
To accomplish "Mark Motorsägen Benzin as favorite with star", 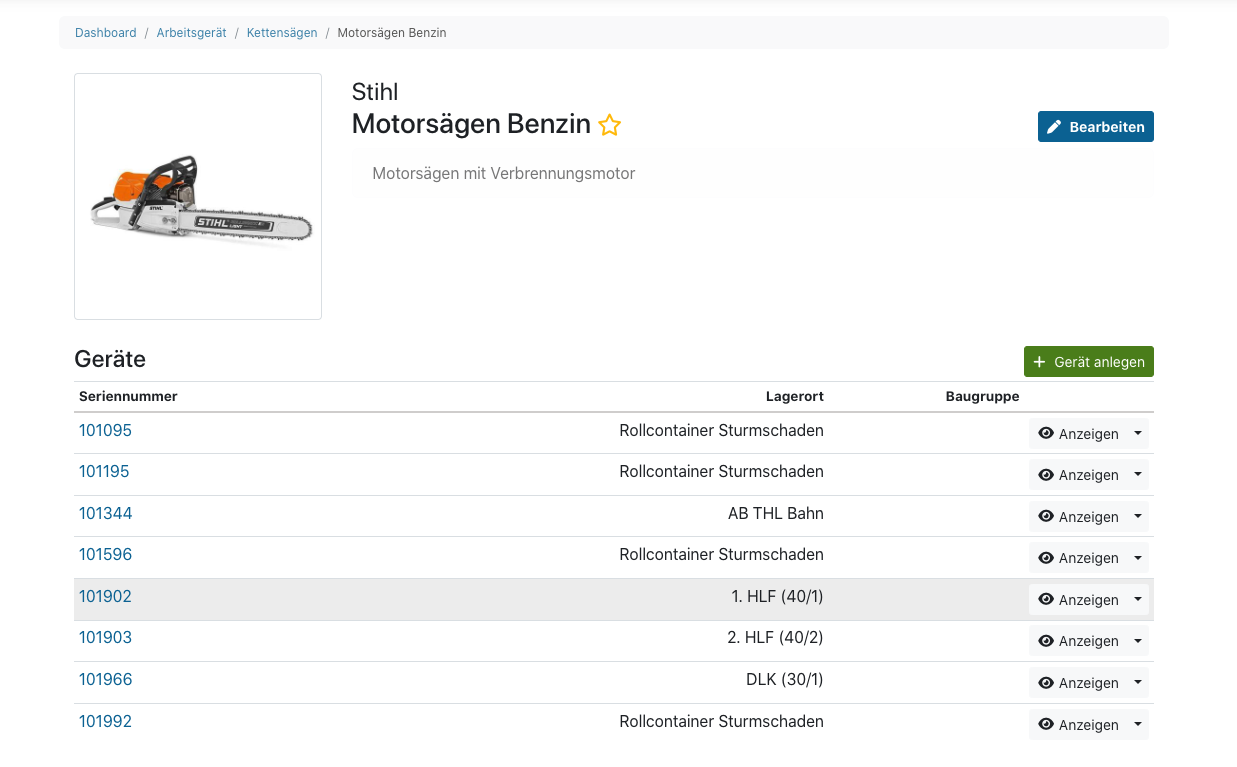I will [x=609, y=125].
